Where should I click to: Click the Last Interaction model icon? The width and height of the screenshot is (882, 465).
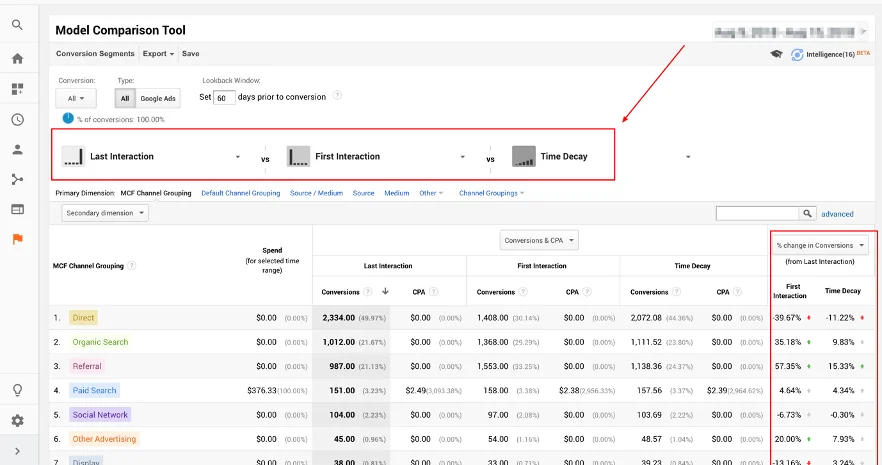click(74, 156)
